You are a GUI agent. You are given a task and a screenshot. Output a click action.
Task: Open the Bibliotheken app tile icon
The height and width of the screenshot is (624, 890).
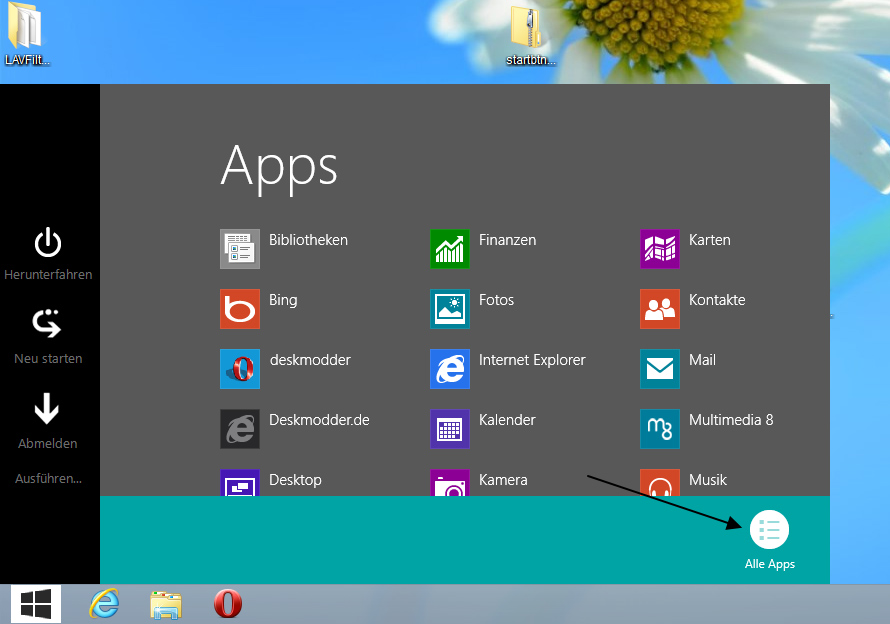click(x=240, y=249)
